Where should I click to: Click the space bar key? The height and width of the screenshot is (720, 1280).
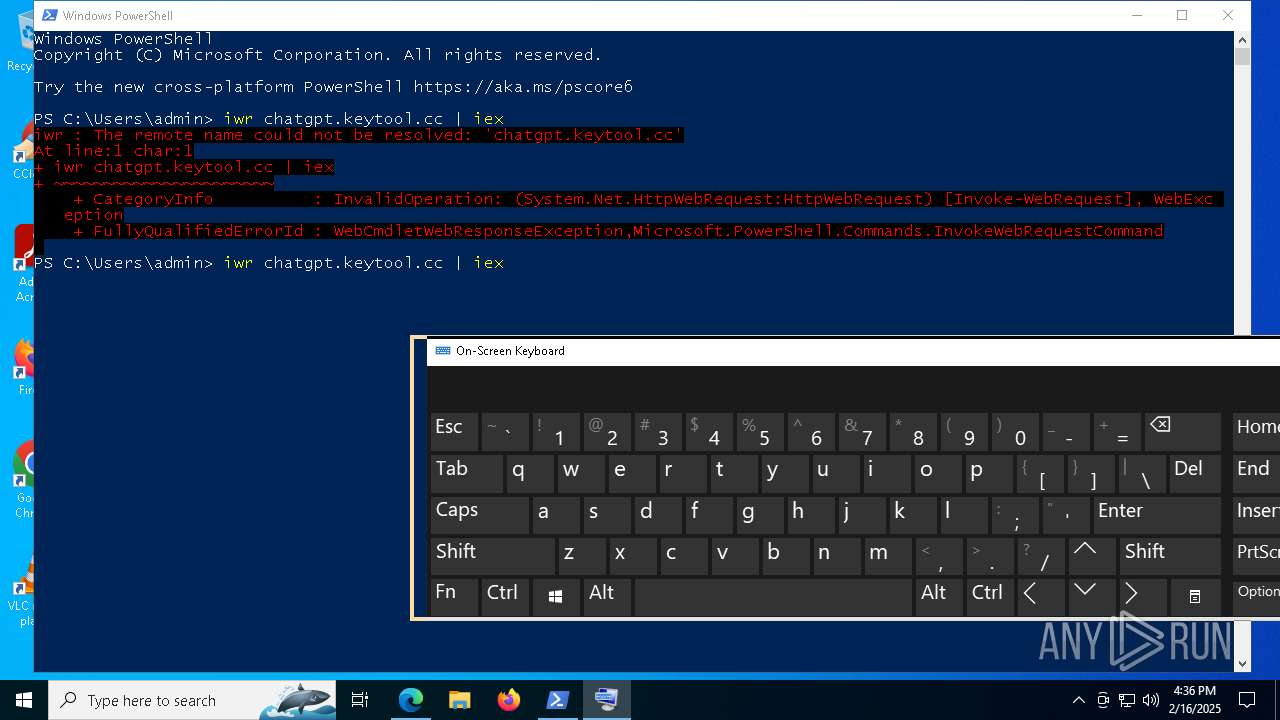772,596
